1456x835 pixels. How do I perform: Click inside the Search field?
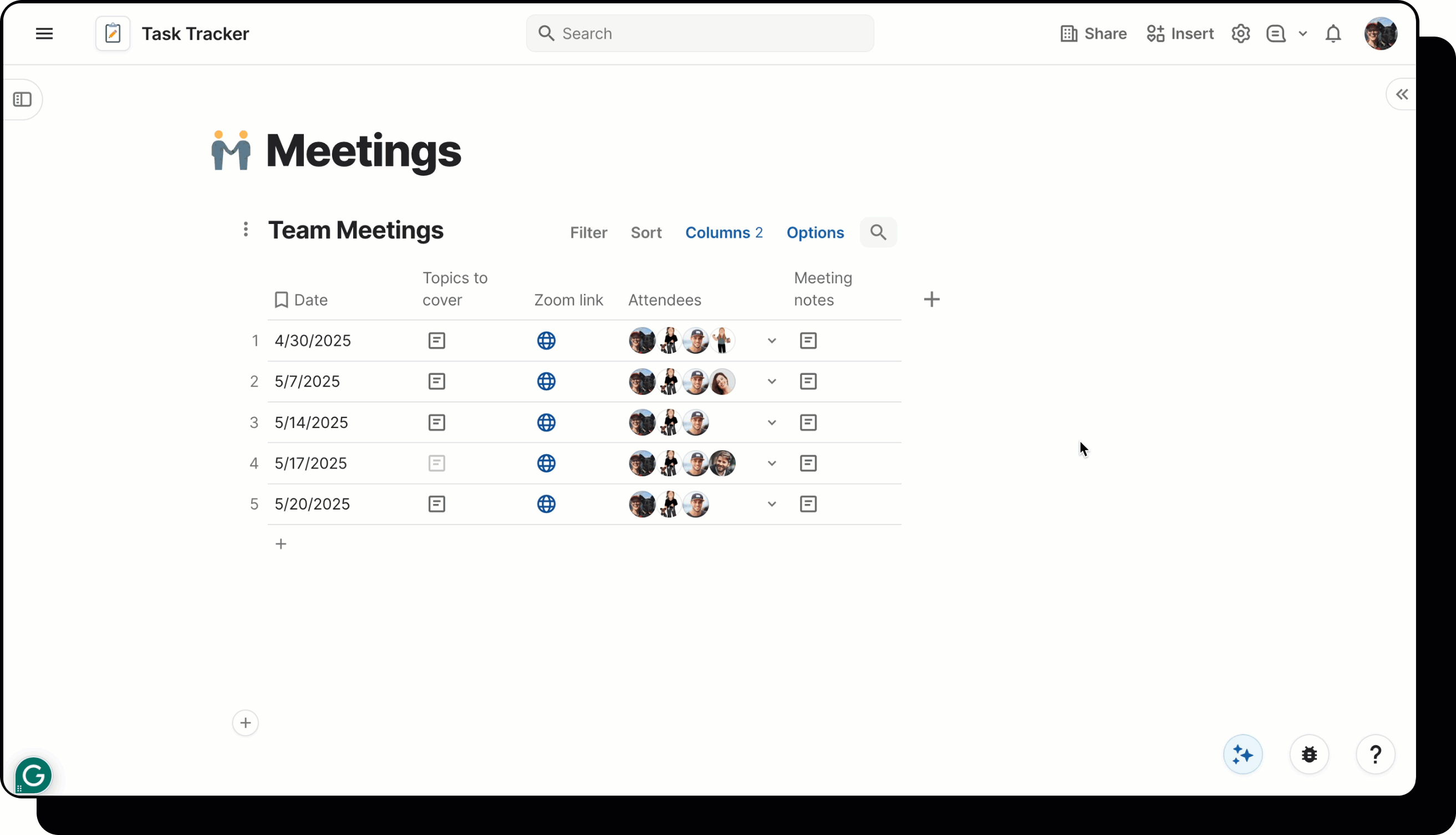pyautogui.click(x=699, y=33)
